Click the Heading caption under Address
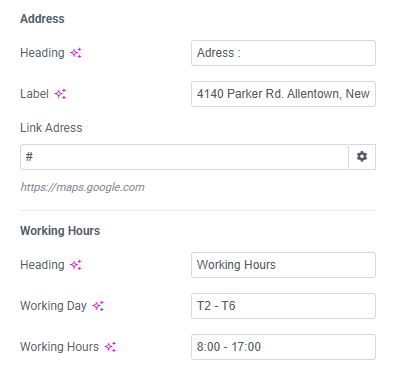Viewport: 394px width, 370px height. coord(42,53)
